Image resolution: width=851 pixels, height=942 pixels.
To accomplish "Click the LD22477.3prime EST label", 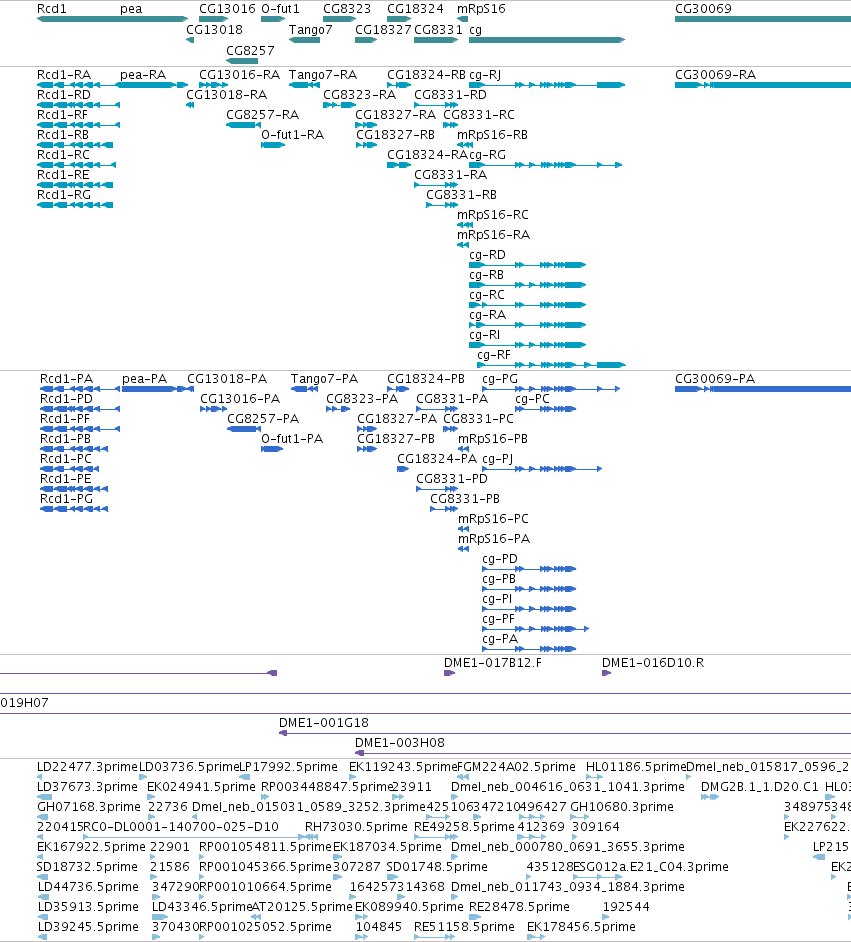I will pyautogui.click(x=88, y=767).
